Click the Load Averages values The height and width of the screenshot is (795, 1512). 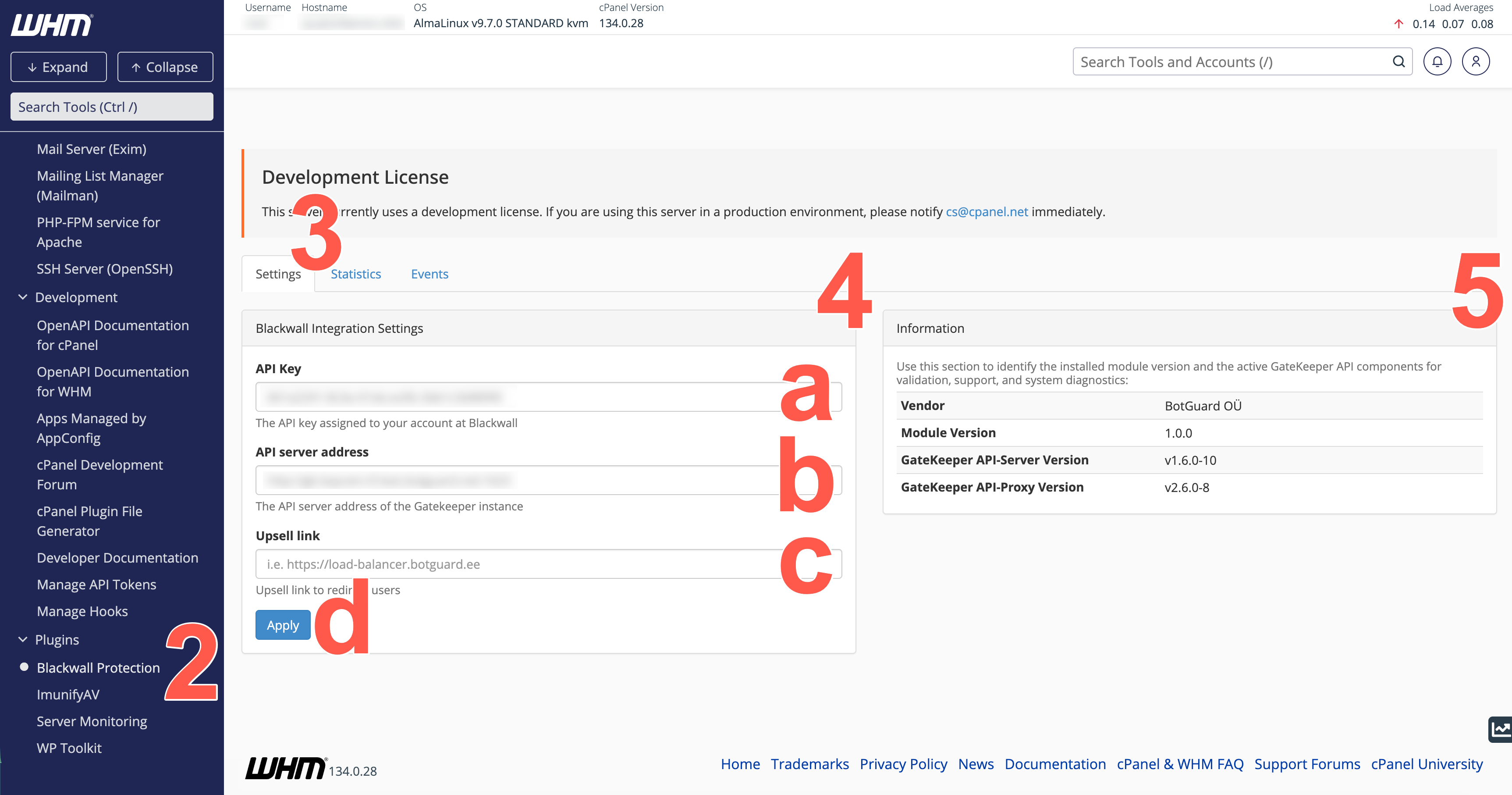pos(1453,24)
